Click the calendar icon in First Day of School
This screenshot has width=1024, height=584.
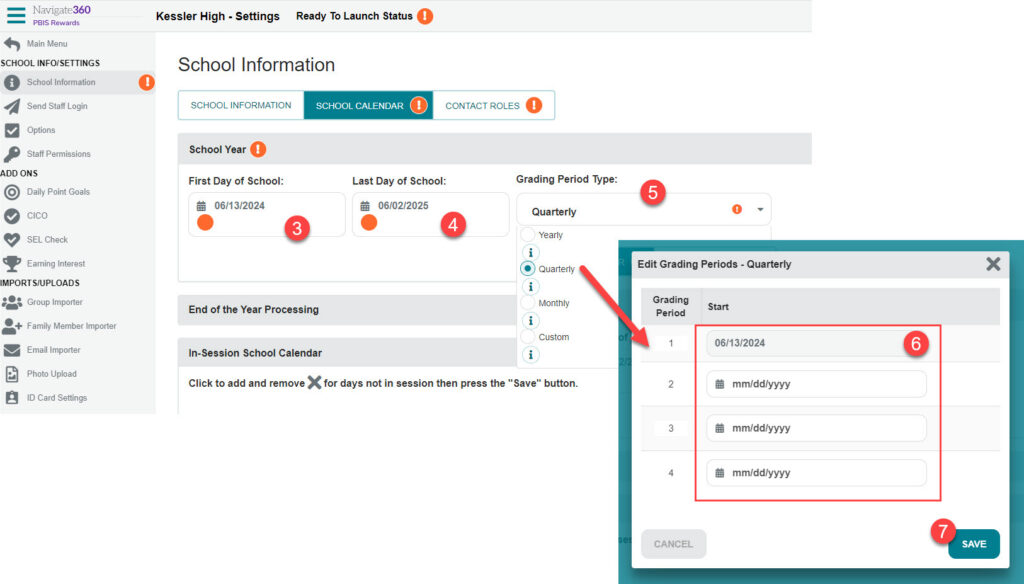coord(201,206)
